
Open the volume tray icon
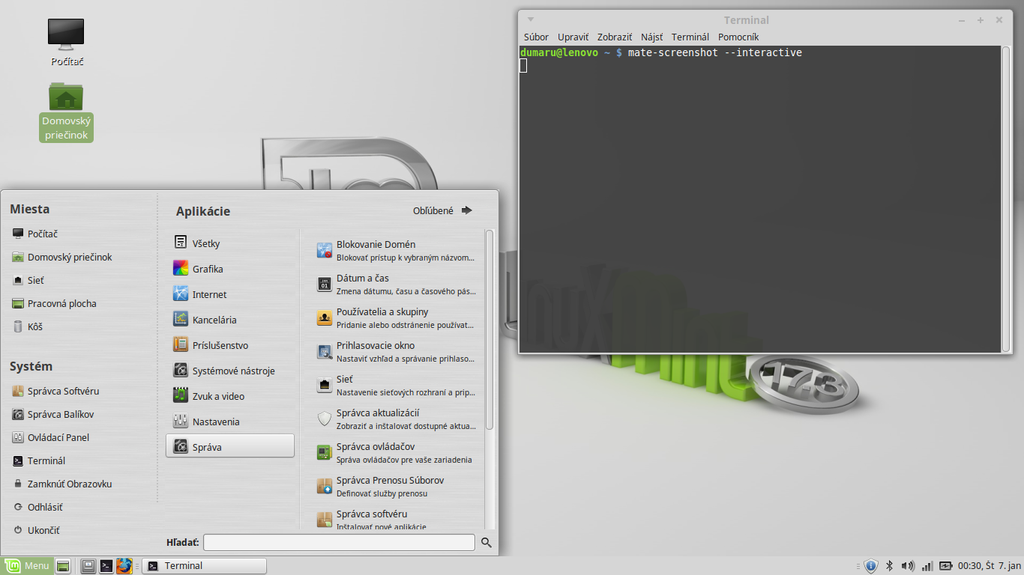click(908, 566)
